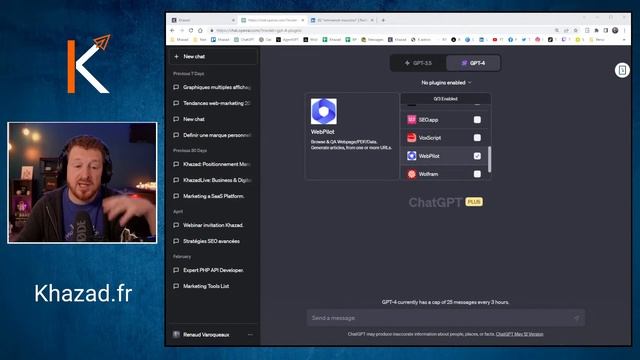Click the browser home icon
Image resolution: width=640 pixels, height=360 pixels.
200,30
